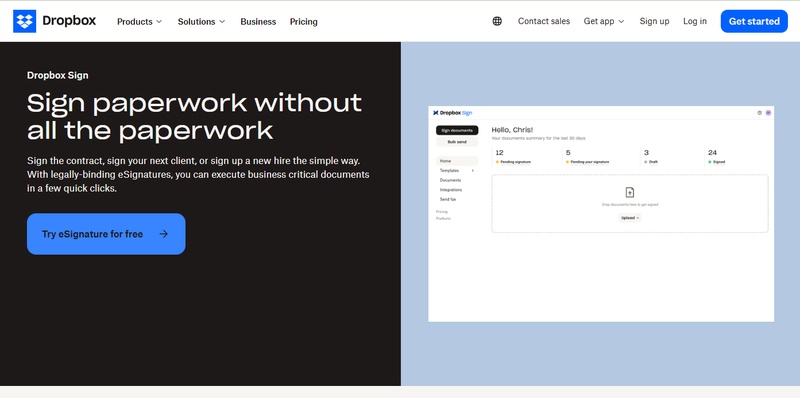This screenshot has width=800, height=398.
Task: Expand the Solutions dropdown menu
Action: (201, 21)
